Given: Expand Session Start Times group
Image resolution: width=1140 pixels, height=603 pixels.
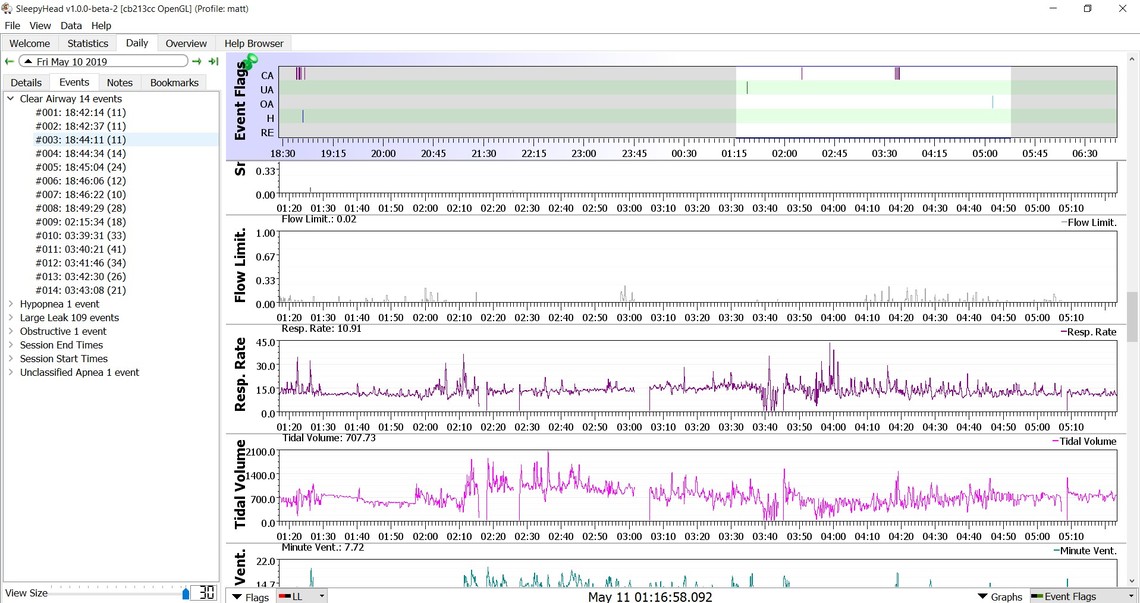Looking at the screenshot, I should click(x=11, y=359).
